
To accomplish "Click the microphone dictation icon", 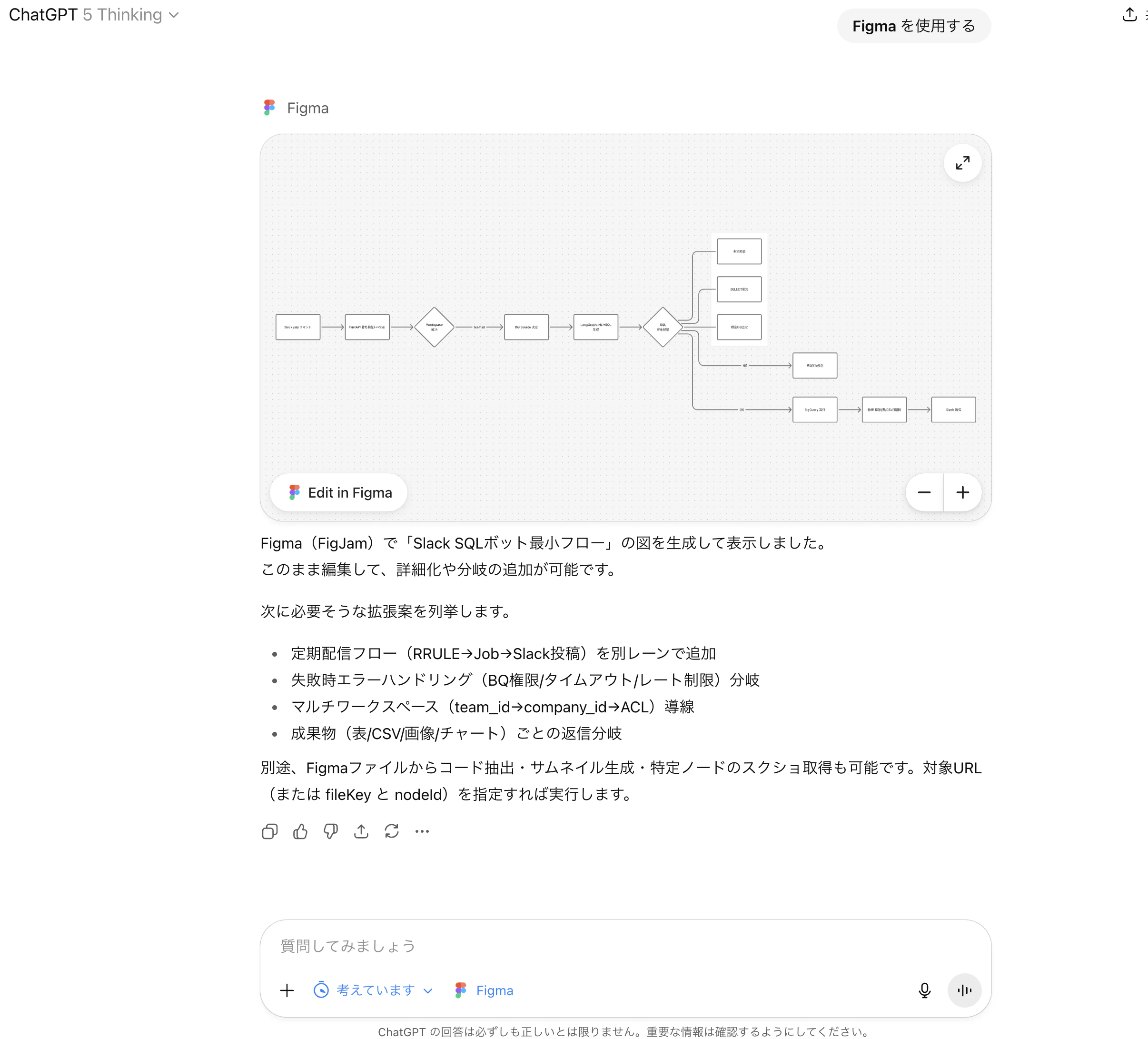I will (924, 990).
